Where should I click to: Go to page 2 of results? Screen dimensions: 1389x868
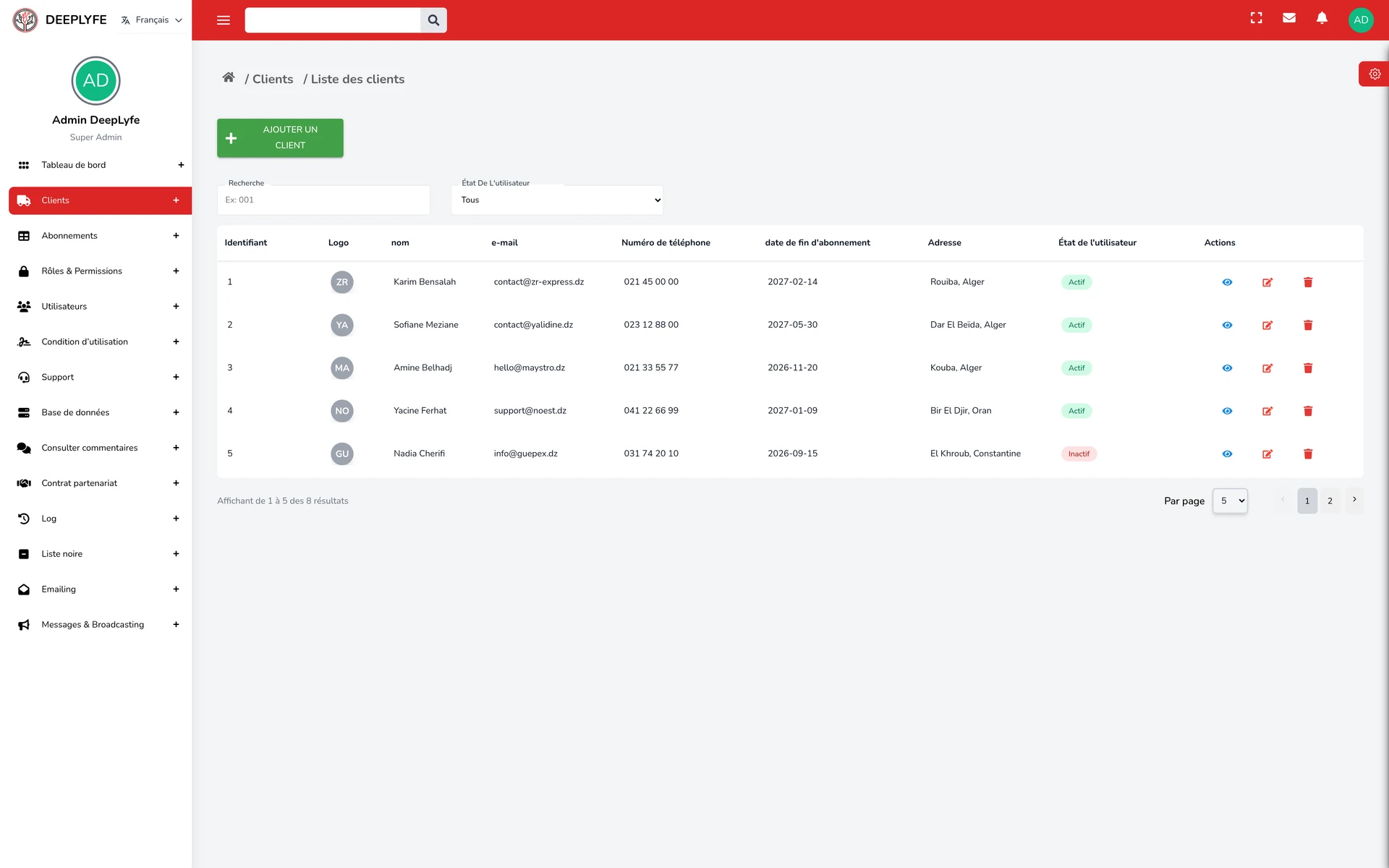click(1330, 501)
